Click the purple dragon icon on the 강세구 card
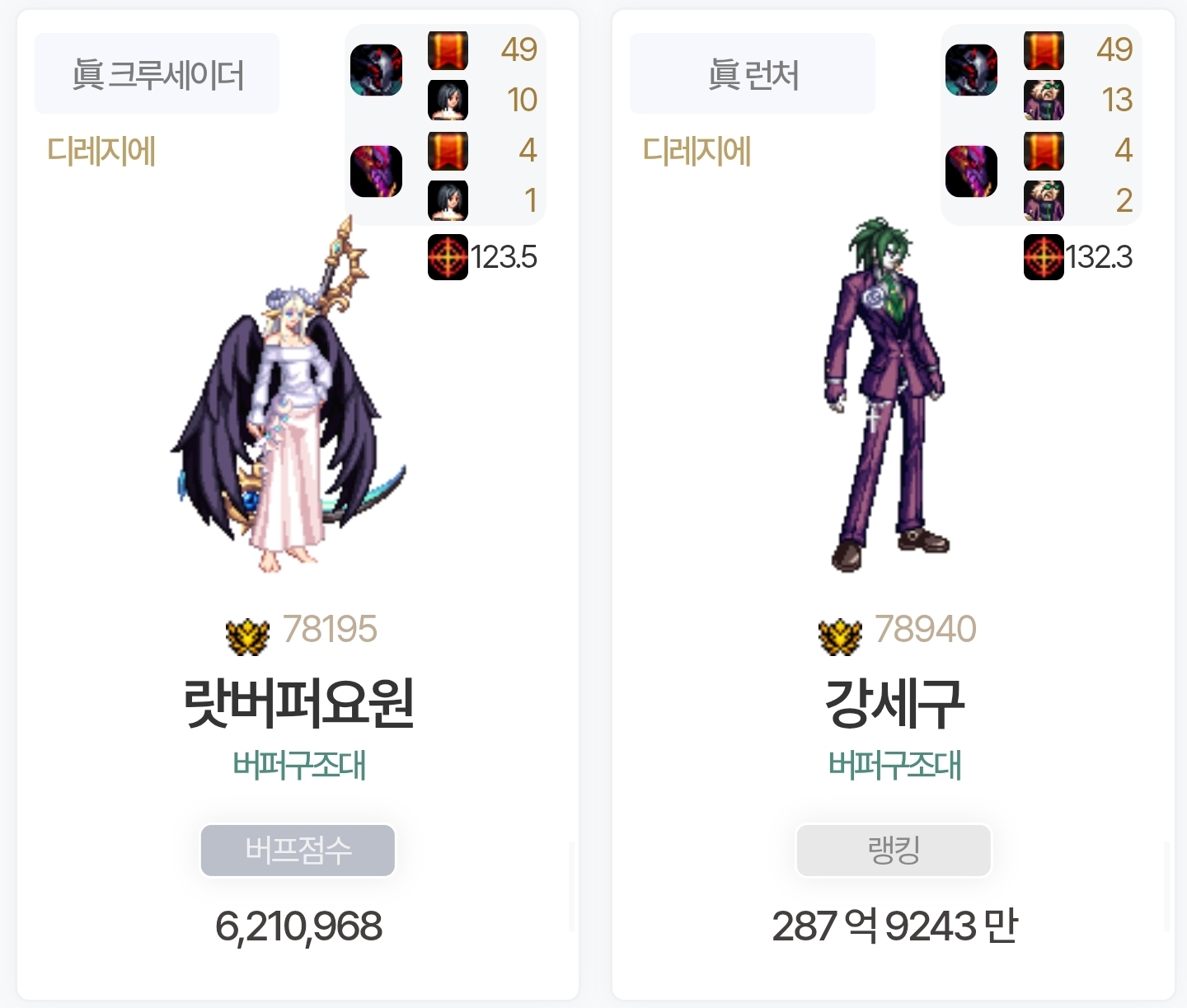1187x1008 pixels. (x=971, y=171)
